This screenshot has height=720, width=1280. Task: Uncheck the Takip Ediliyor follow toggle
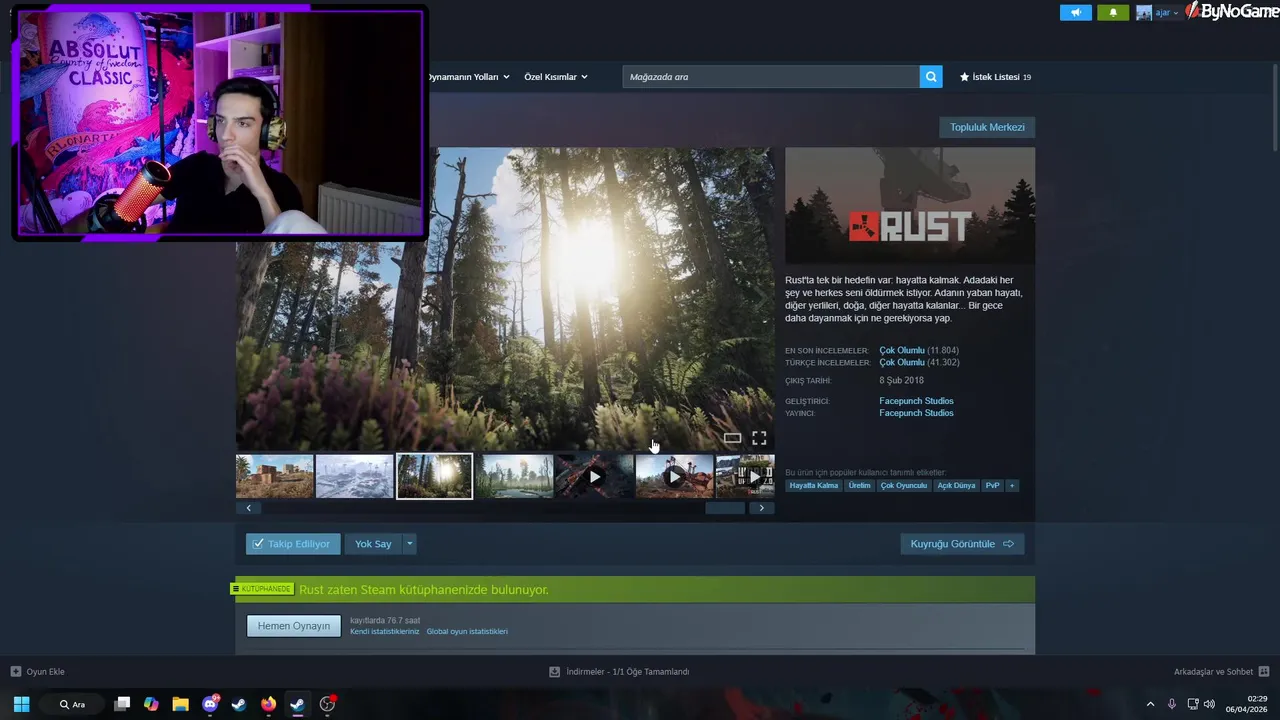click(x=293, y=544)
